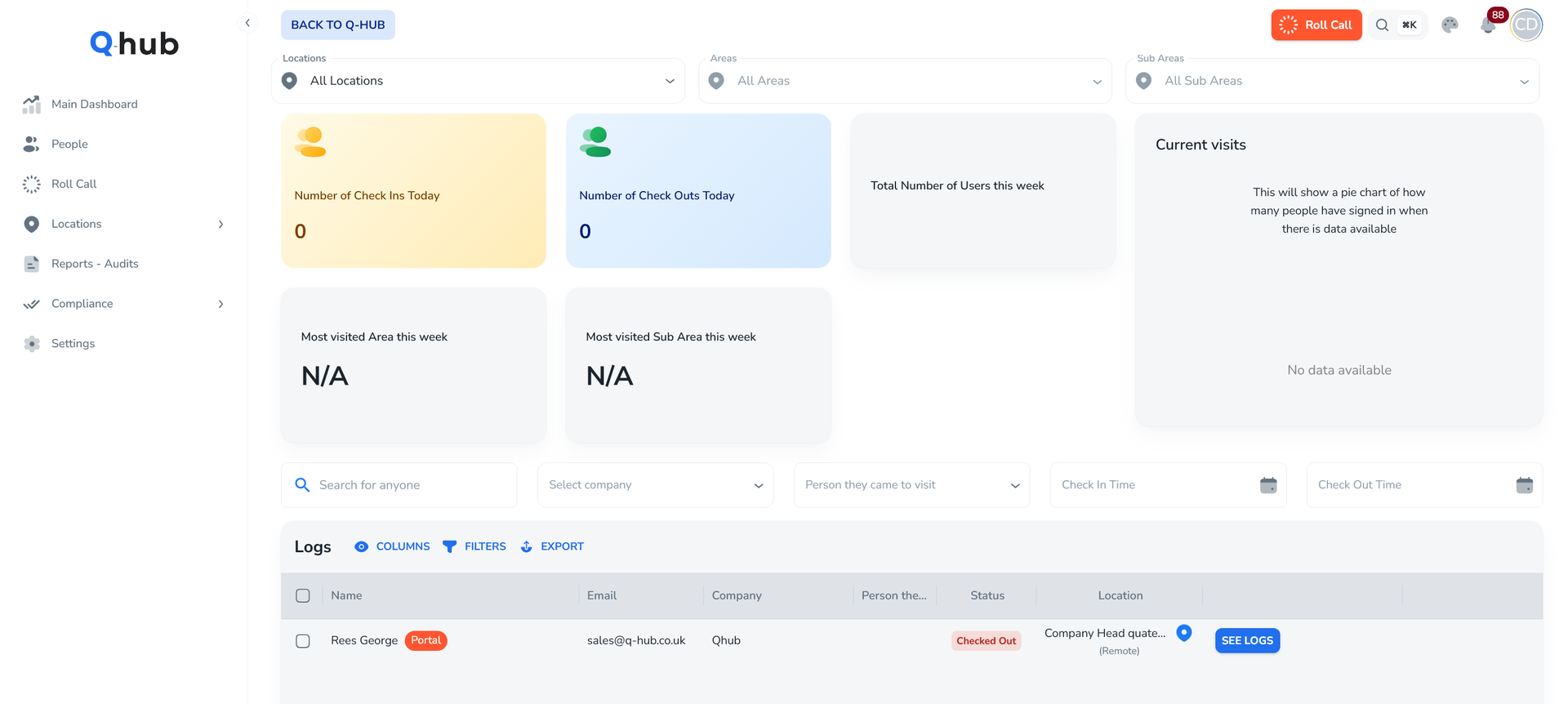Sort by the Email column header

tap(602, 595)
